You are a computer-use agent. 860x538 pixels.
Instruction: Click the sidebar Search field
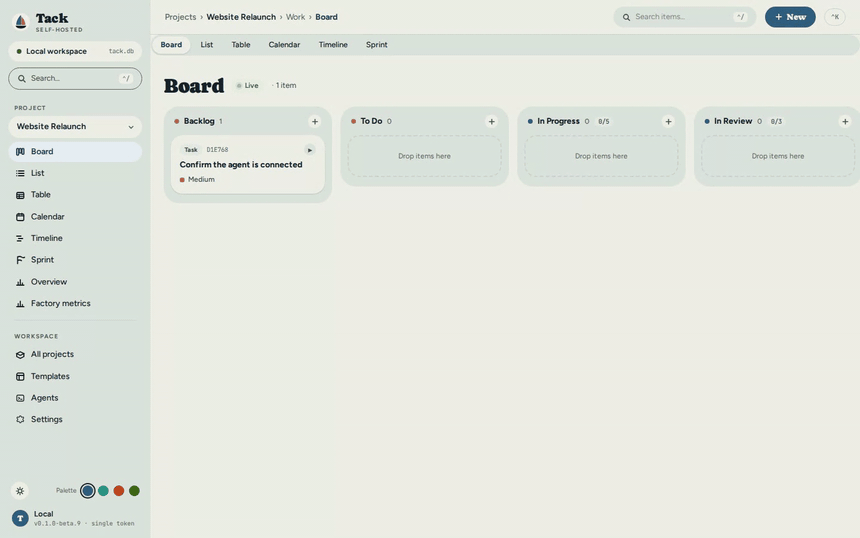tap(75, 79)
